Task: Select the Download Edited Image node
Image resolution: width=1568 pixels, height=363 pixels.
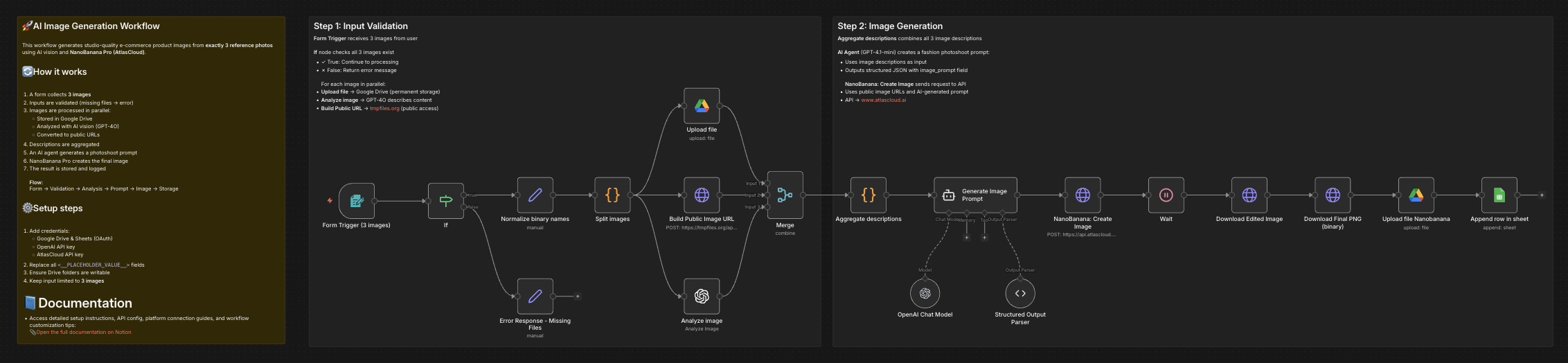Action: point(1249,195)
